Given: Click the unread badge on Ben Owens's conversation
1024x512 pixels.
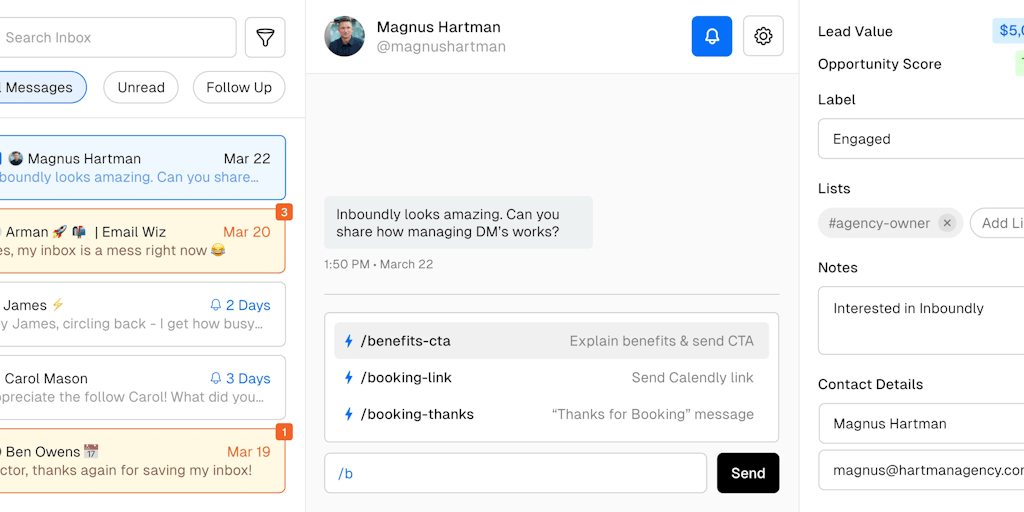Looking at the screenshot, I should point(284,432).
